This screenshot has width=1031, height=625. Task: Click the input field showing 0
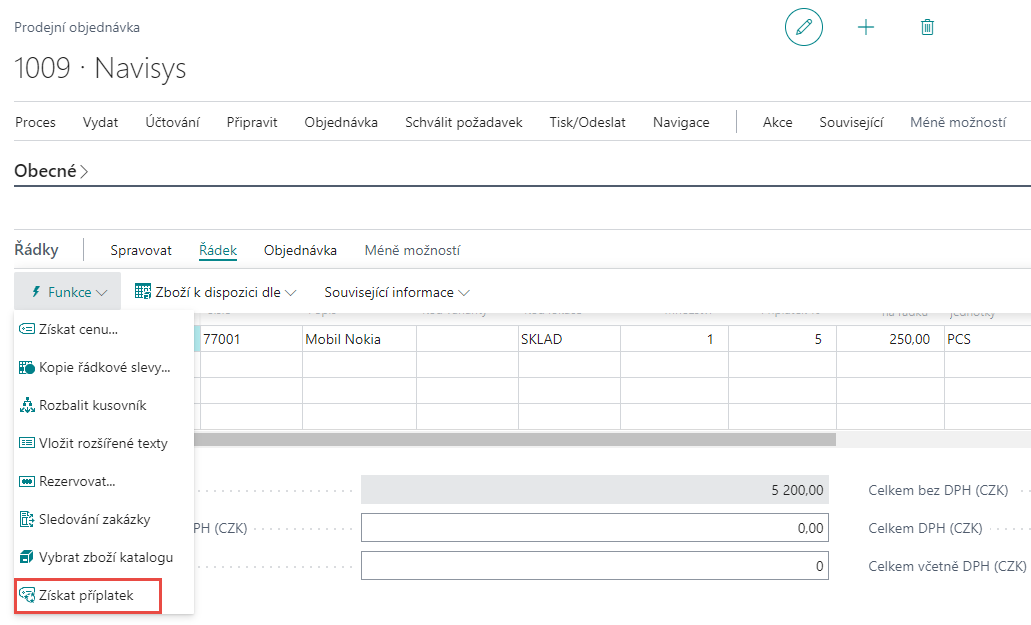pyautogui.click(x=594, y=566)
